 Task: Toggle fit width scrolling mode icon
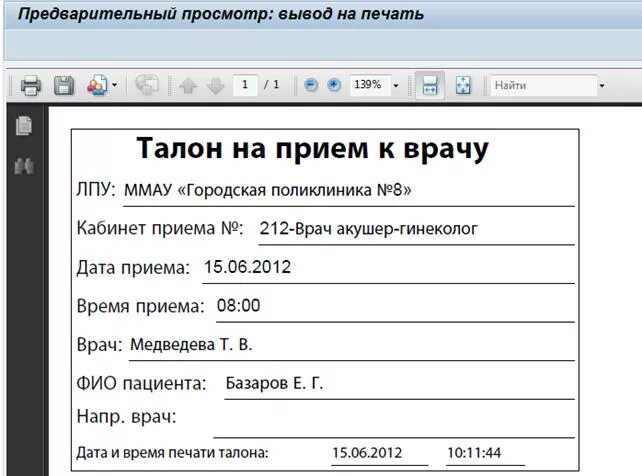pos(430,85)
